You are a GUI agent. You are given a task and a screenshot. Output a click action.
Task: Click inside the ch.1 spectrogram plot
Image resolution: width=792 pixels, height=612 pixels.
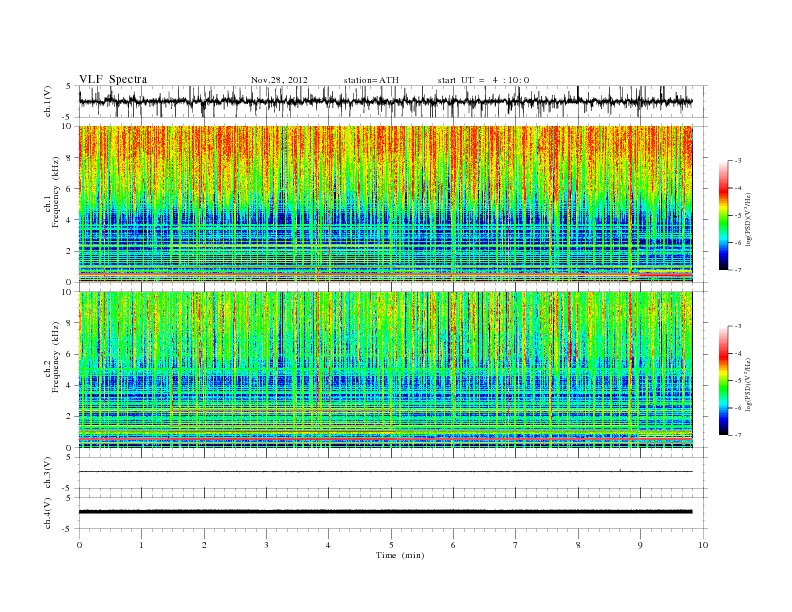coord(385,204)
